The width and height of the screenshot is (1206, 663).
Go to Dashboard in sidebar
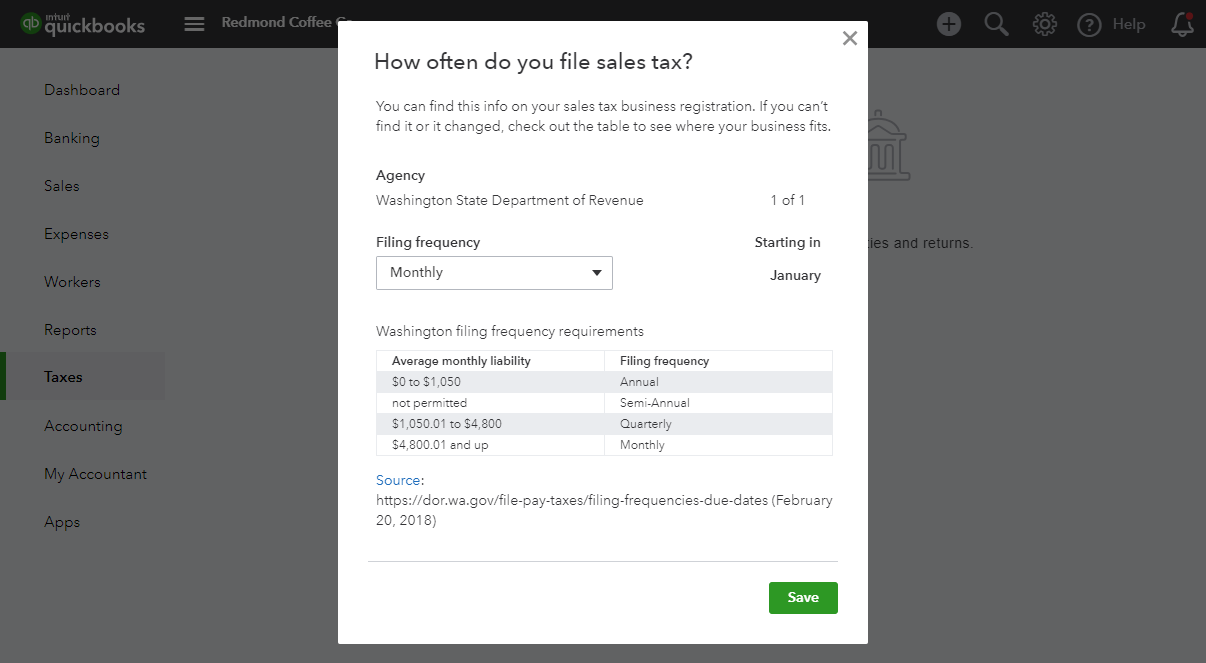click(82, 90)
